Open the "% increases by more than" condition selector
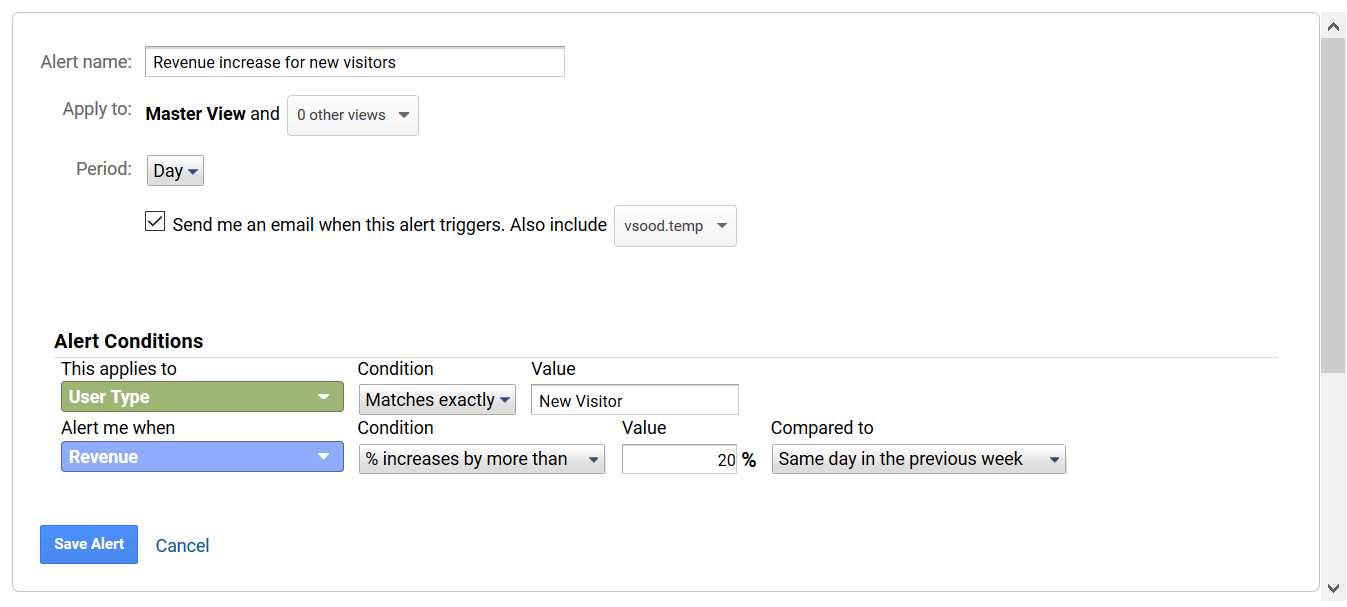 tap(480, 458)
